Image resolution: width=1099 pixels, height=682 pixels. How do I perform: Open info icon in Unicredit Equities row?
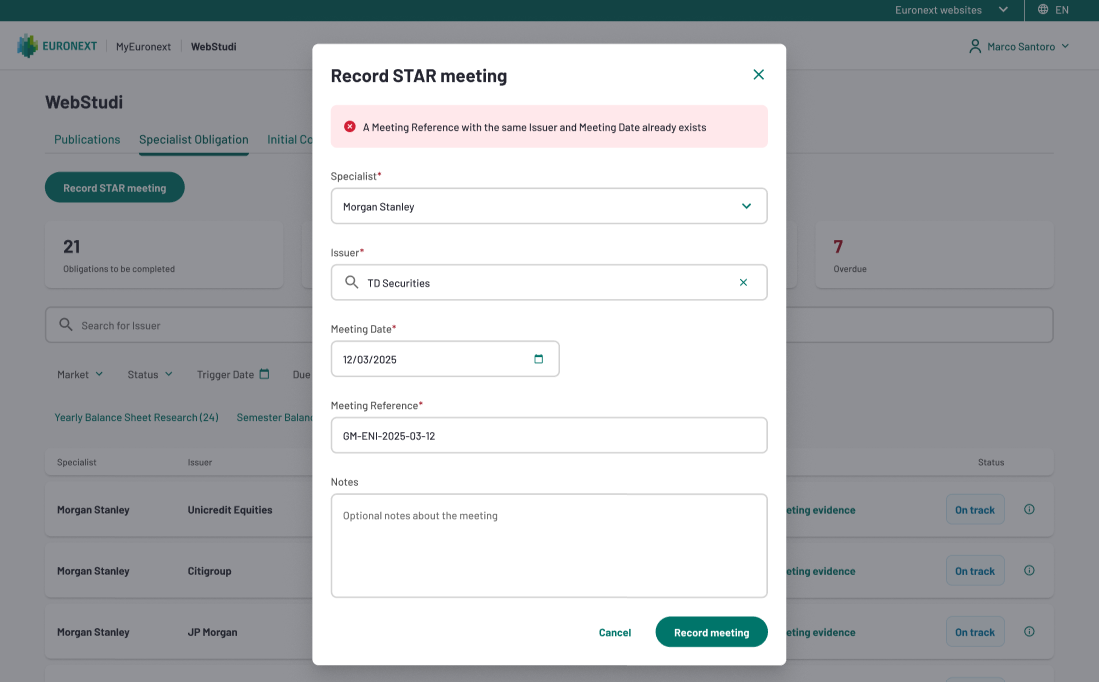[1029, 509]
